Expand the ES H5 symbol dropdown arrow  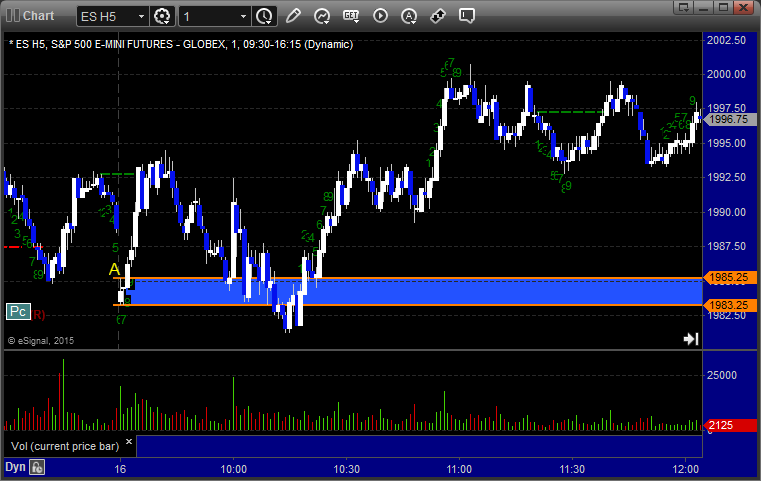[141, 17]
